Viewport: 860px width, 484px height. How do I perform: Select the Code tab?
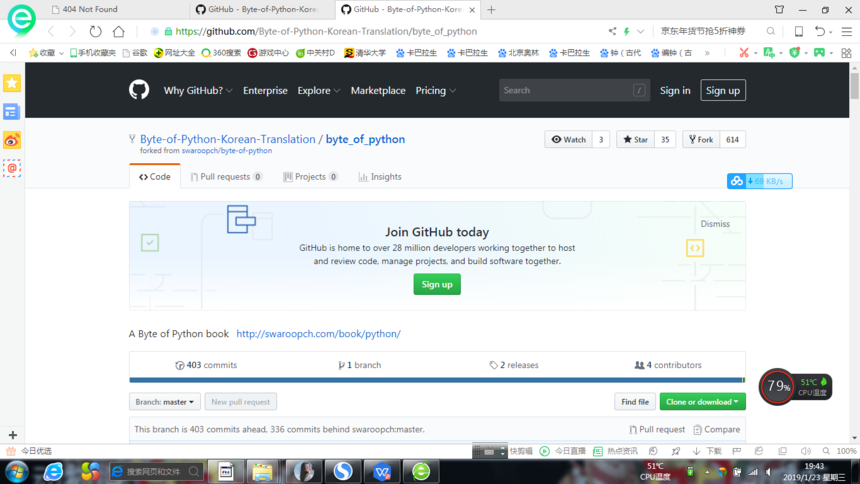coord(155,177)
